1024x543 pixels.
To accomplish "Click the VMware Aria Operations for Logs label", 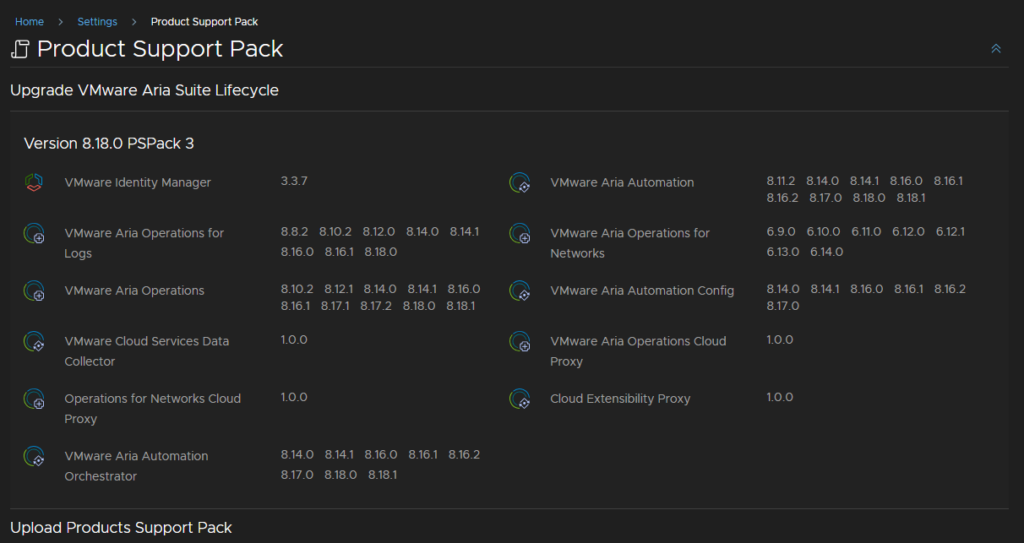I will [x=144, y=243].
